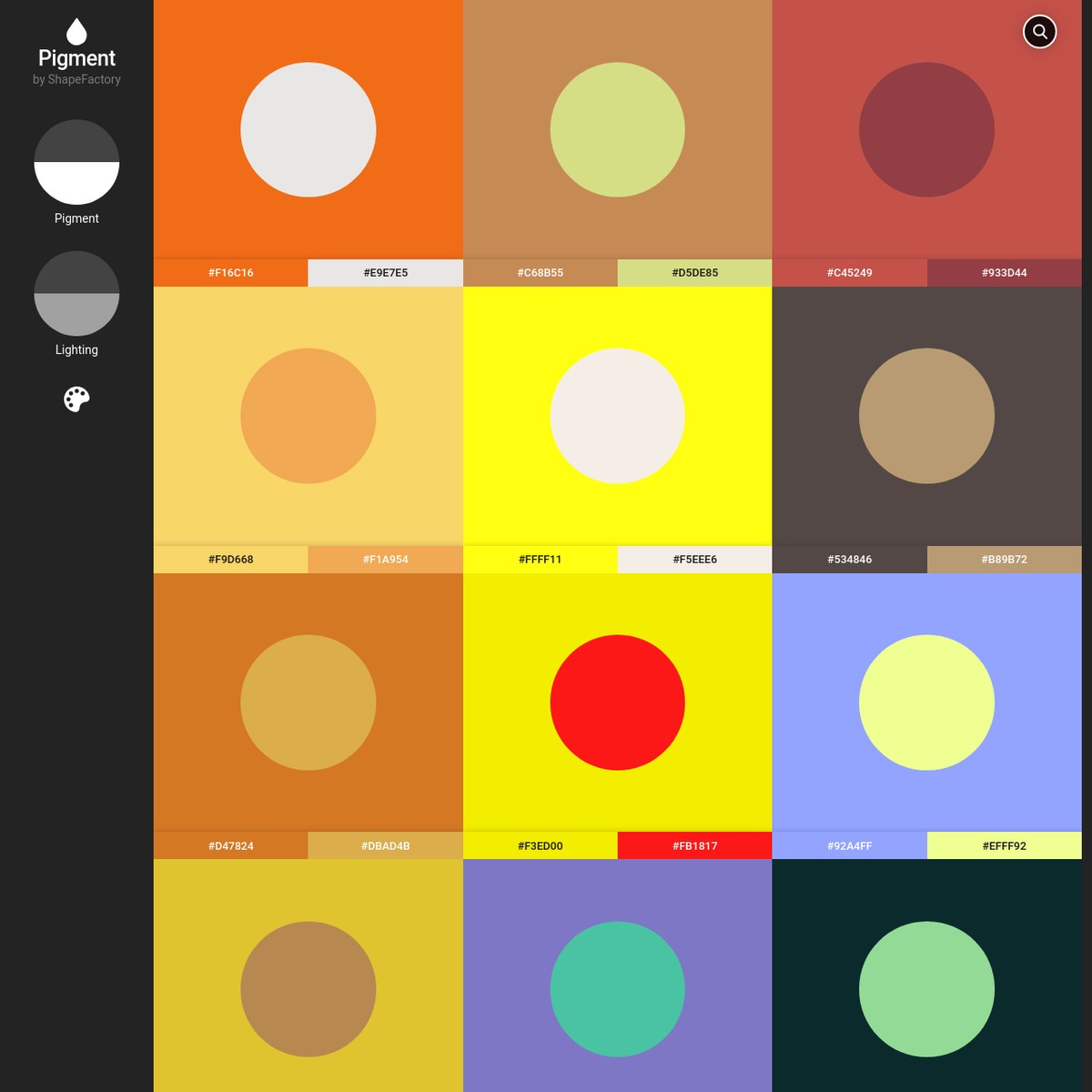Viewport: 1092px width, 1092px height.
Task: Select the Pigment sidebar label
Action: [76, 218]
